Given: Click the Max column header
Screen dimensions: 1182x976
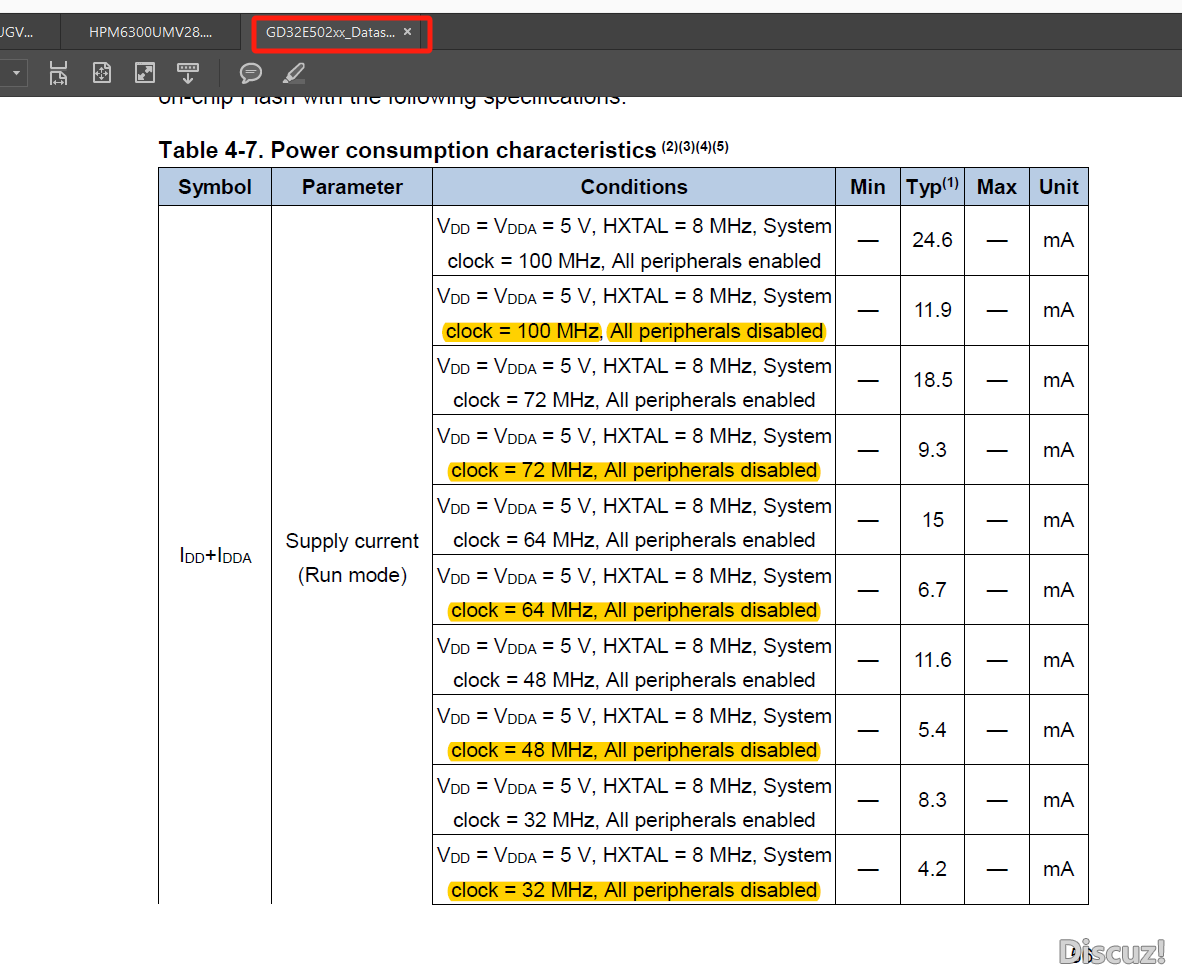Looking at the screenshot, I should pyautogui.click(x=997, y=187).
